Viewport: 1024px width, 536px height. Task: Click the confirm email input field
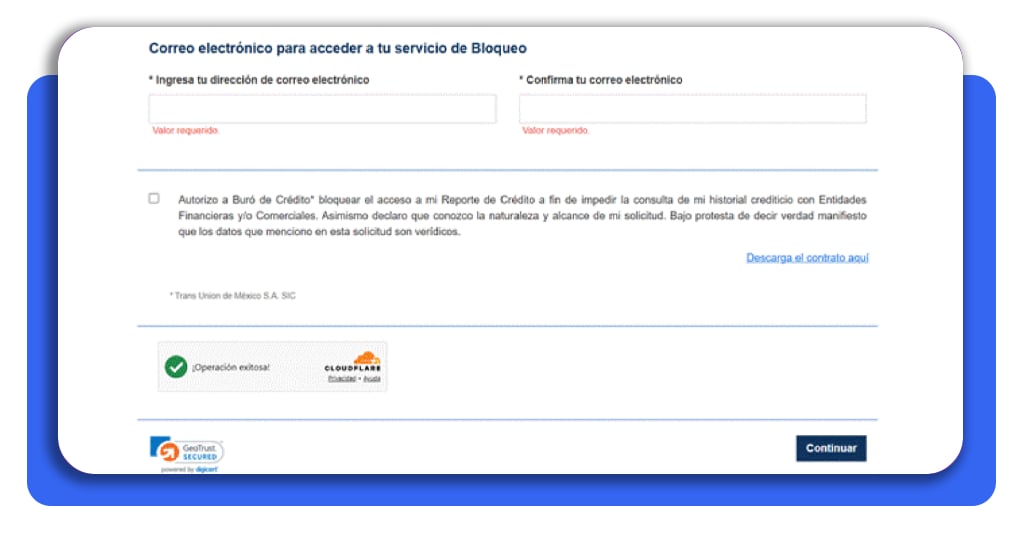point(692,109)
